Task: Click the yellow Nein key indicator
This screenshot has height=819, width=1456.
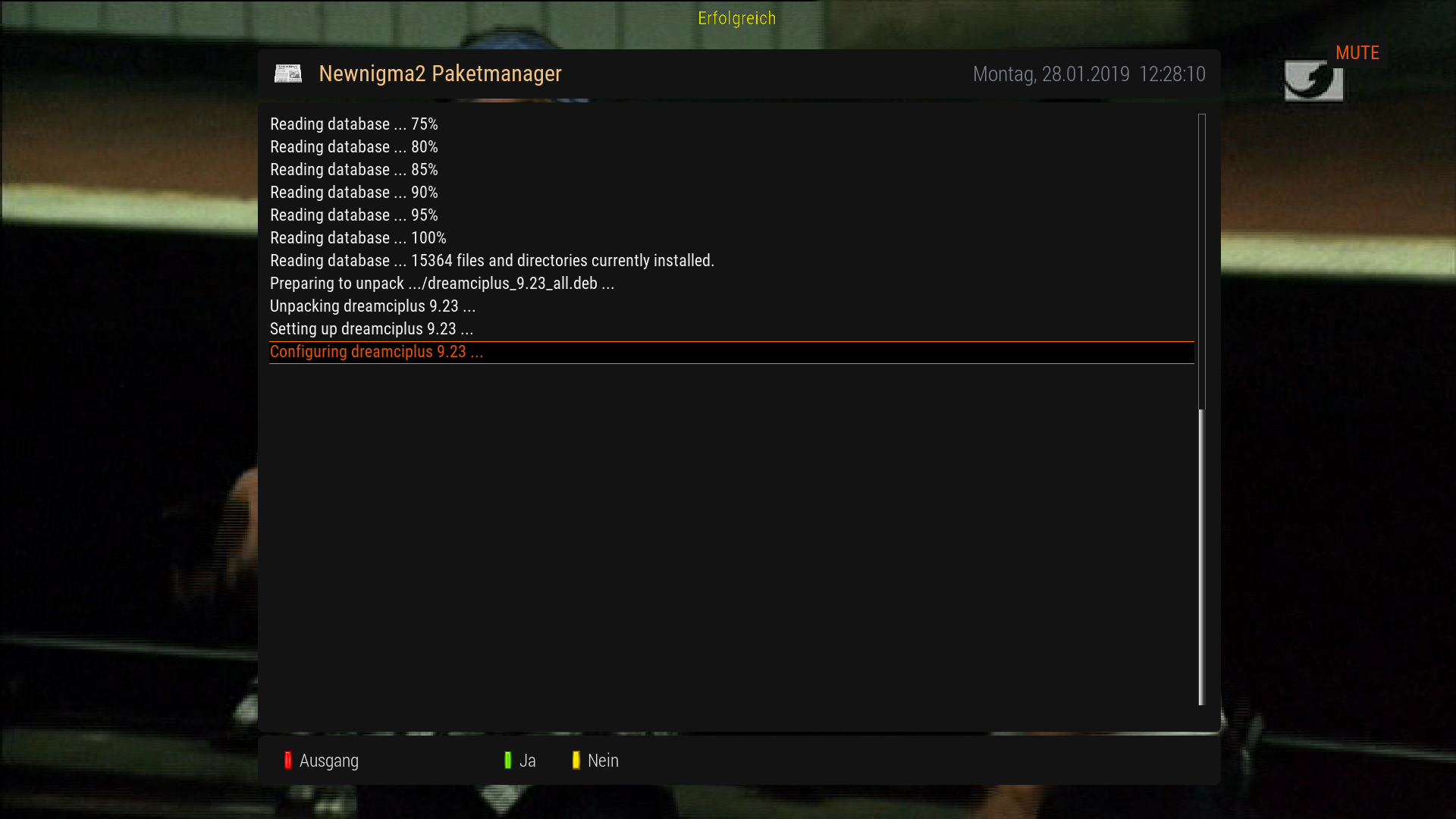Action: (x=576, y=761)
